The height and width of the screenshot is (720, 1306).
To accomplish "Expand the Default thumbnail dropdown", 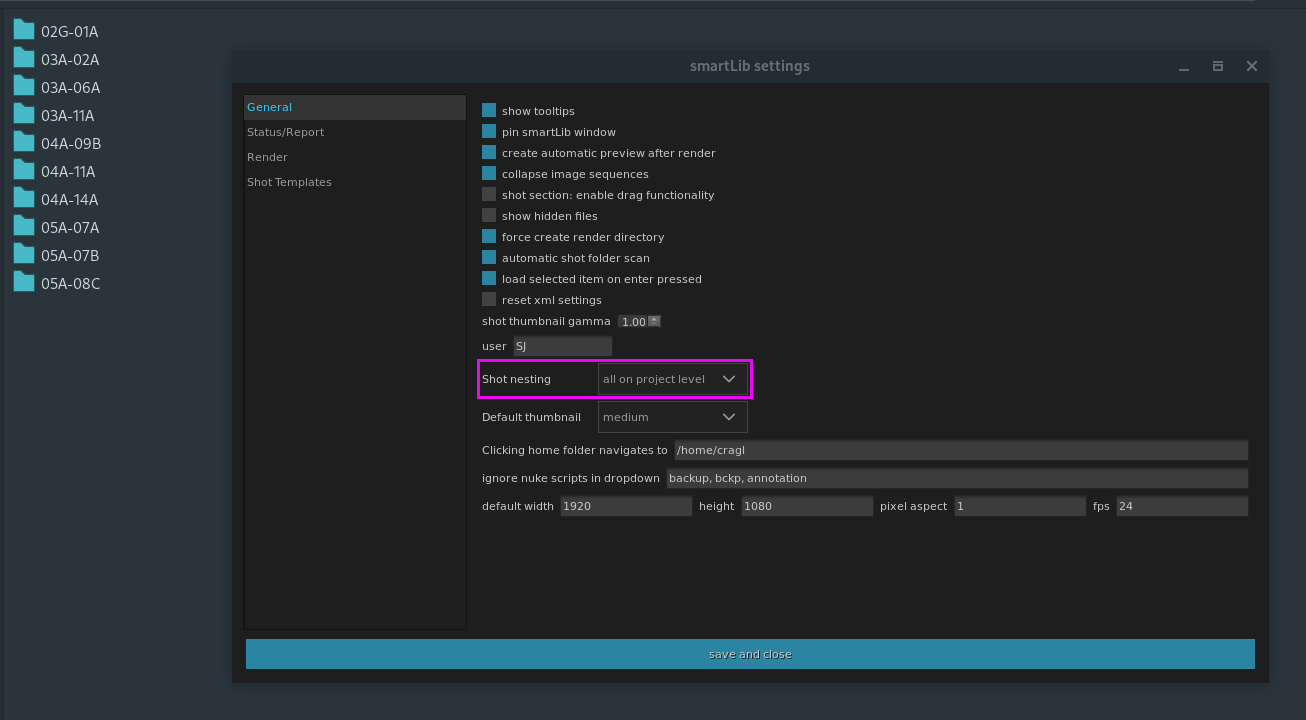I will pyautogui.click(x=672, y=417).
